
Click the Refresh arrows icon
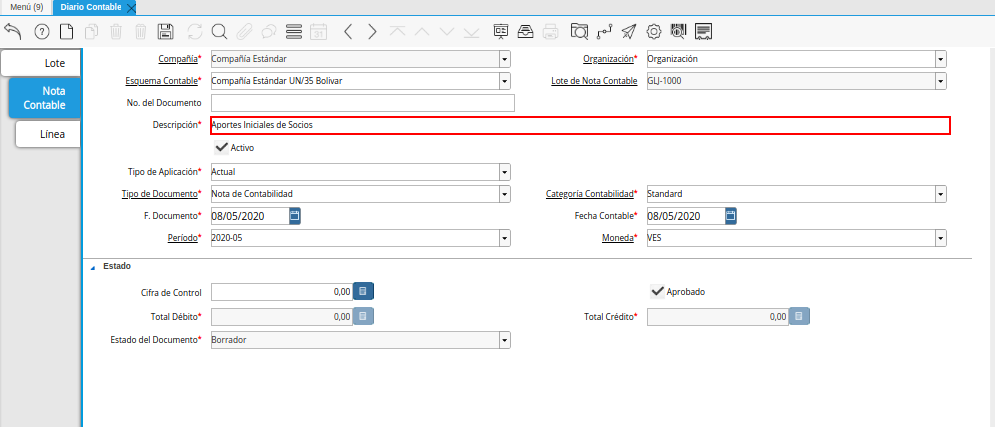195,31
